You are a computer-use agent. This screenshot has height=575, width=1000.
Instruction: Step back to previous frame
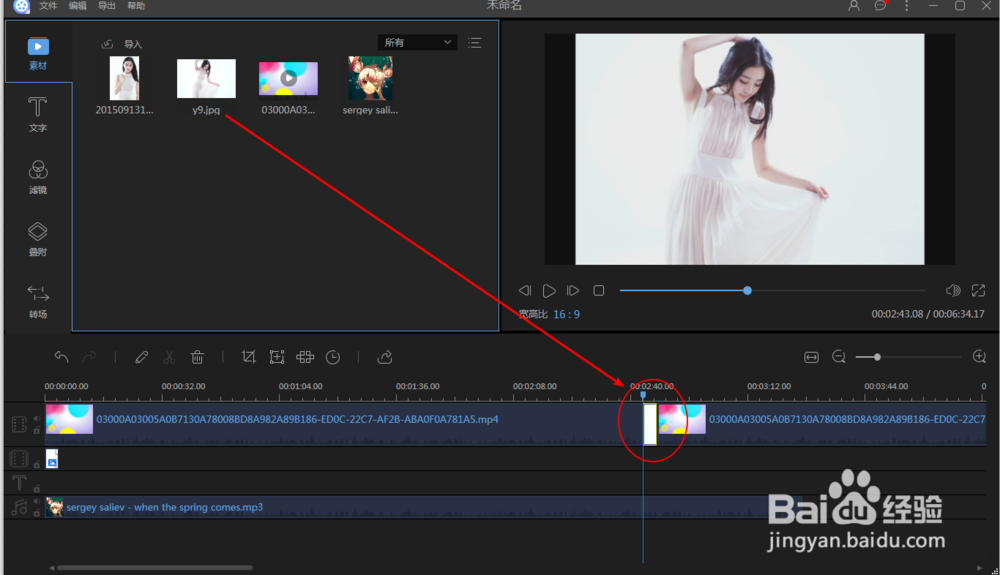tap(525, 291)
